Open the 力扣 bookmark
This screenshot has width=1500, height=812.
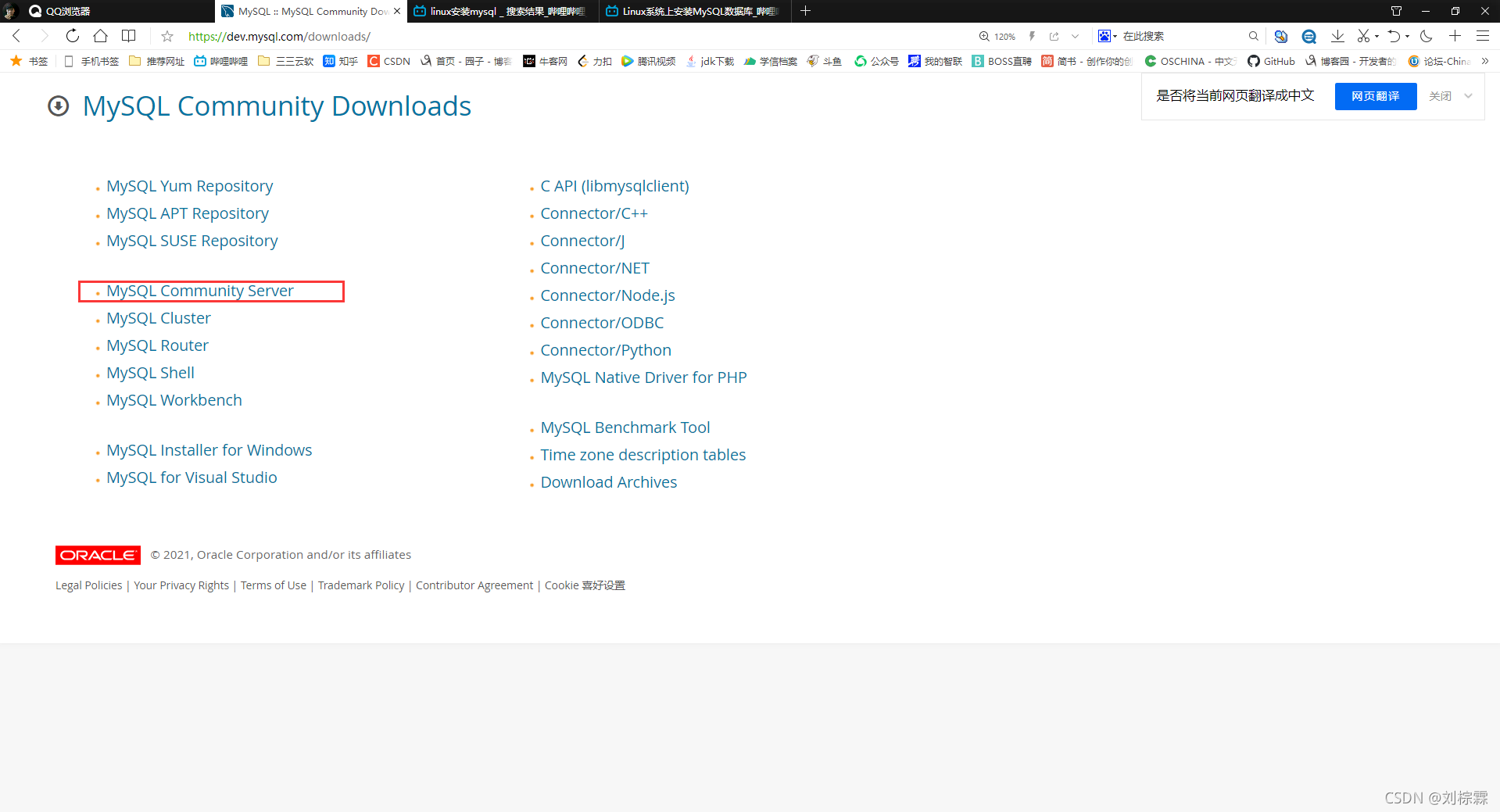(595, 61)
